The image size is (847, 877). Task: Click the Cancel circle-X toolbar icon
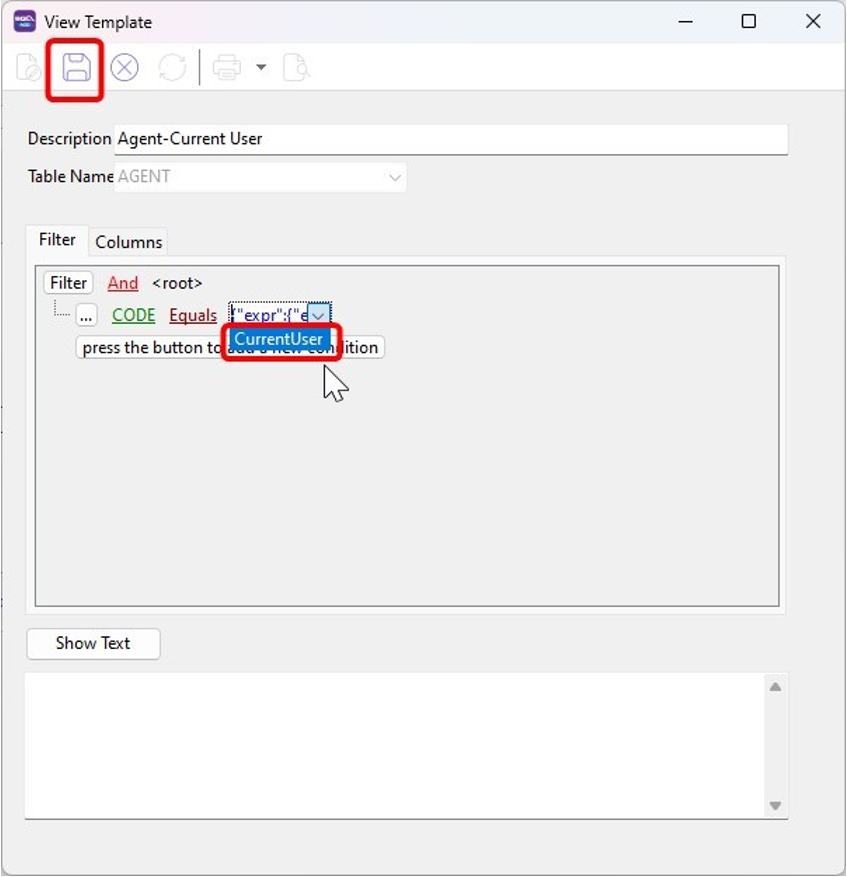(x=124, y=68)
